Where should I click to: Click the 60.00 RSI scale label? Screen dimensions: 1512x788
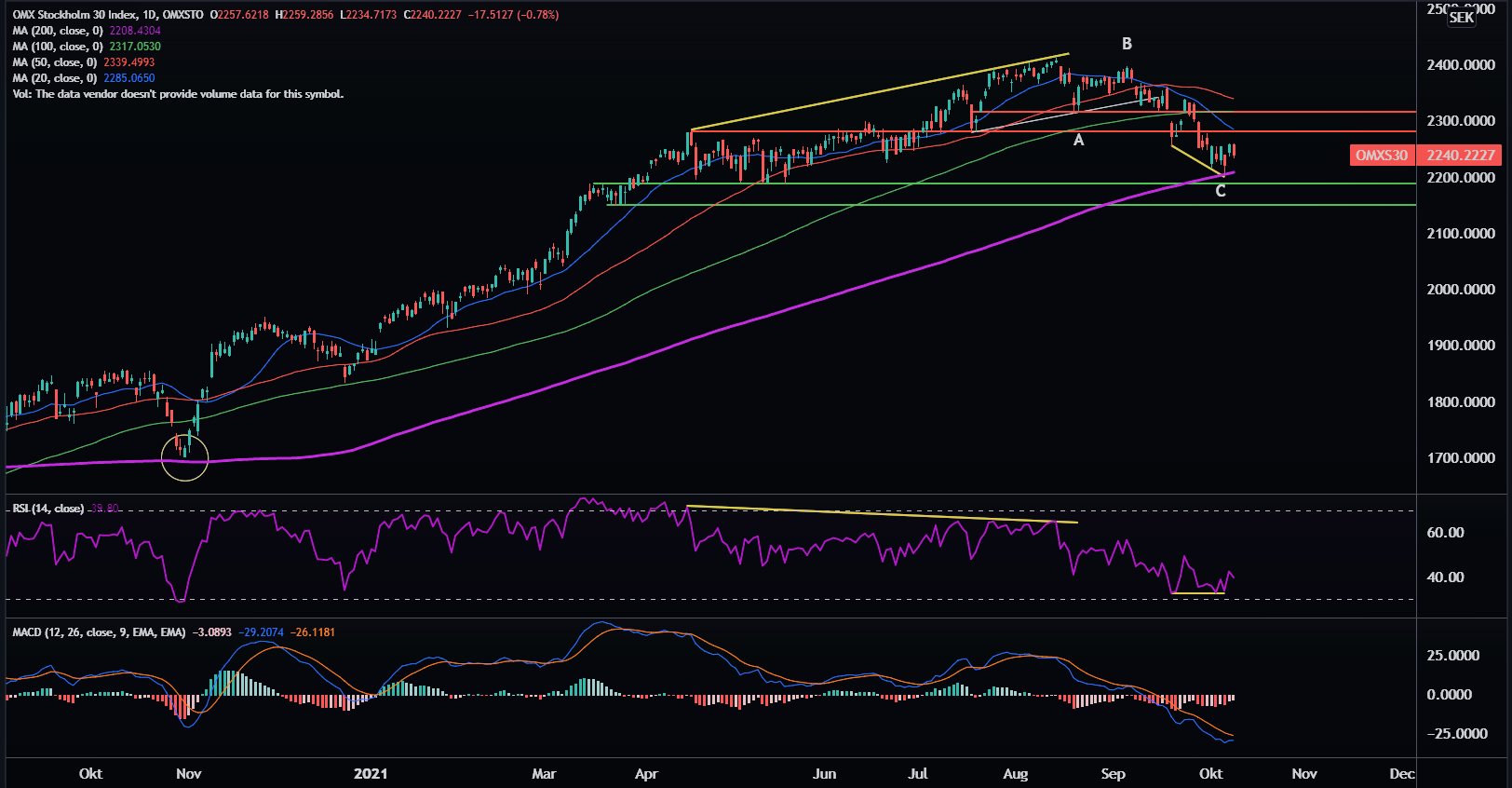[x=1445, y=533]
